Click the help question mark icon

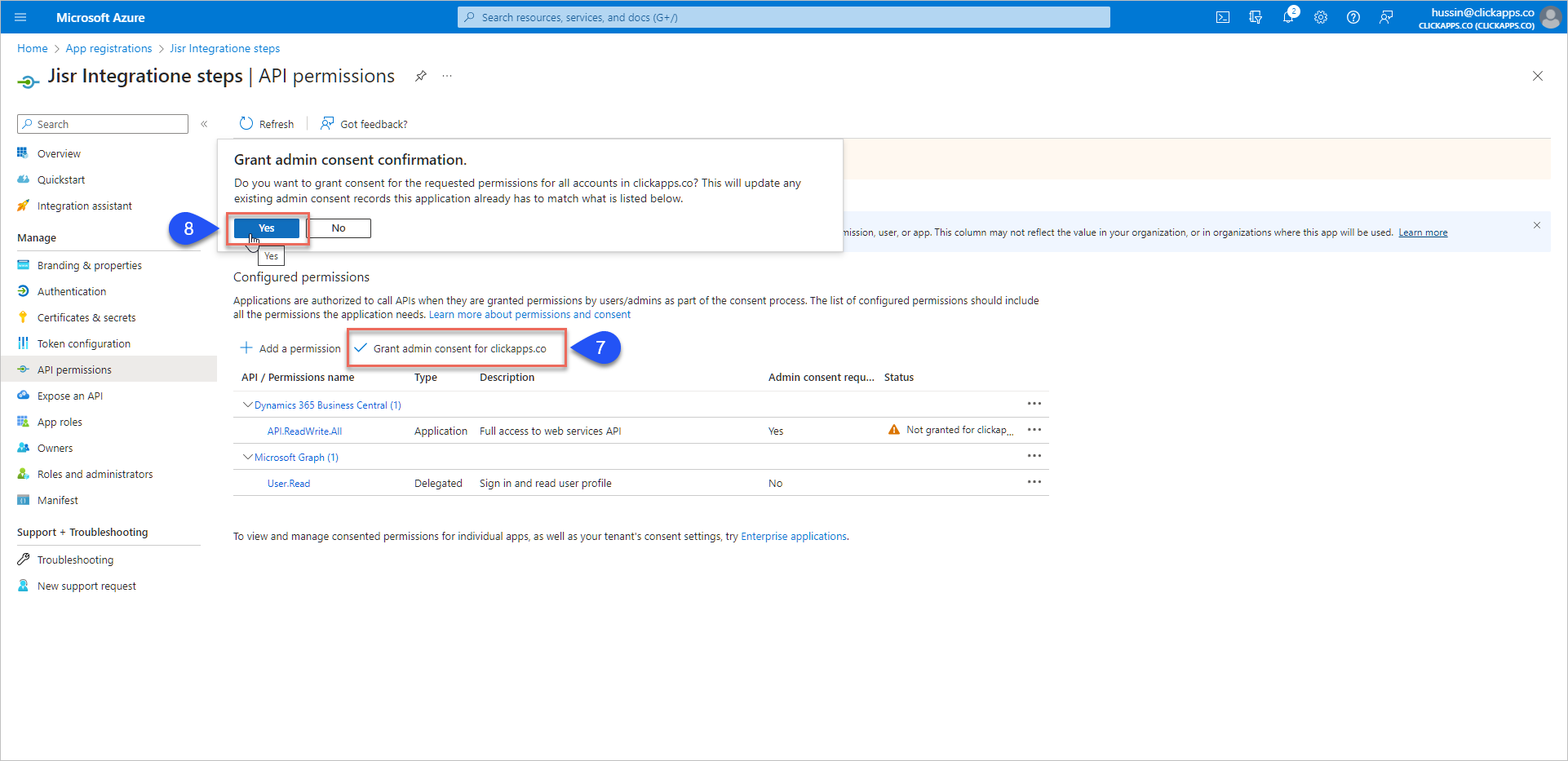point(1353,17)
